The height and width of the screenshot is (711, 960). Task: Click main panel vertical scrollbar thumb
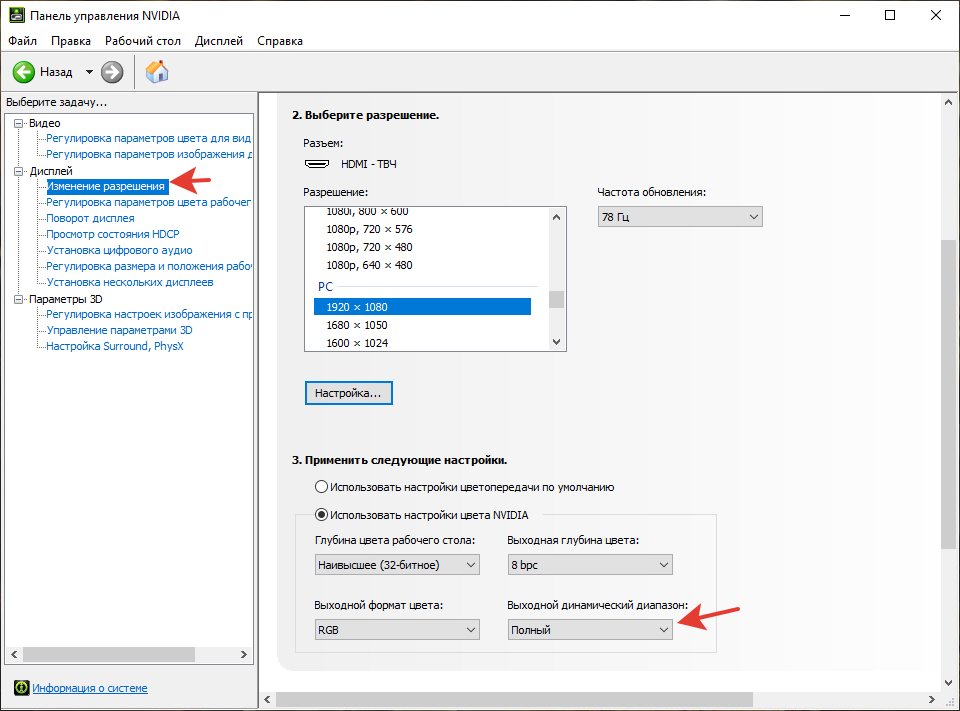point(948,394)
